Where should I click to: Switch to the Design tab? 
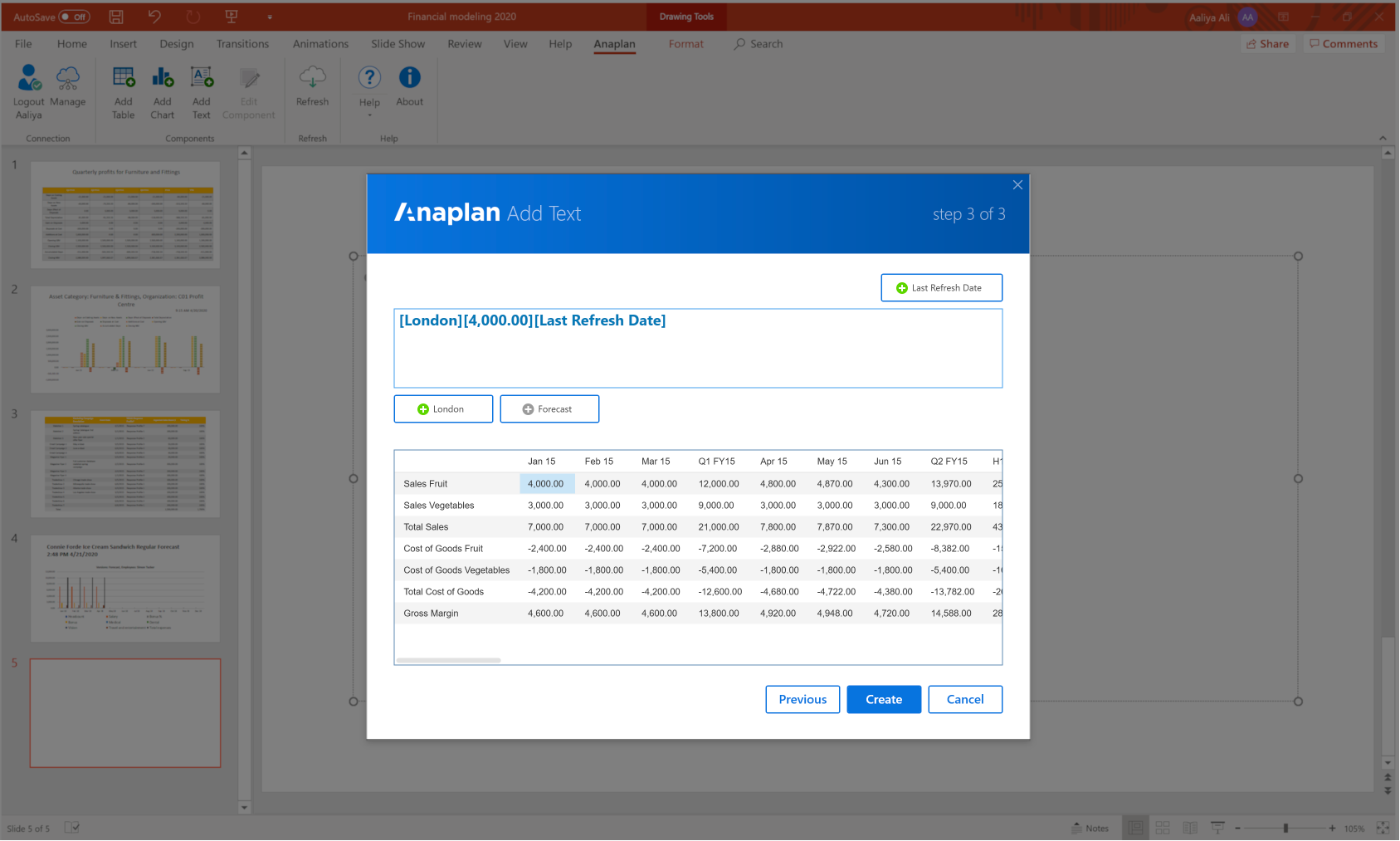(177, 44)
